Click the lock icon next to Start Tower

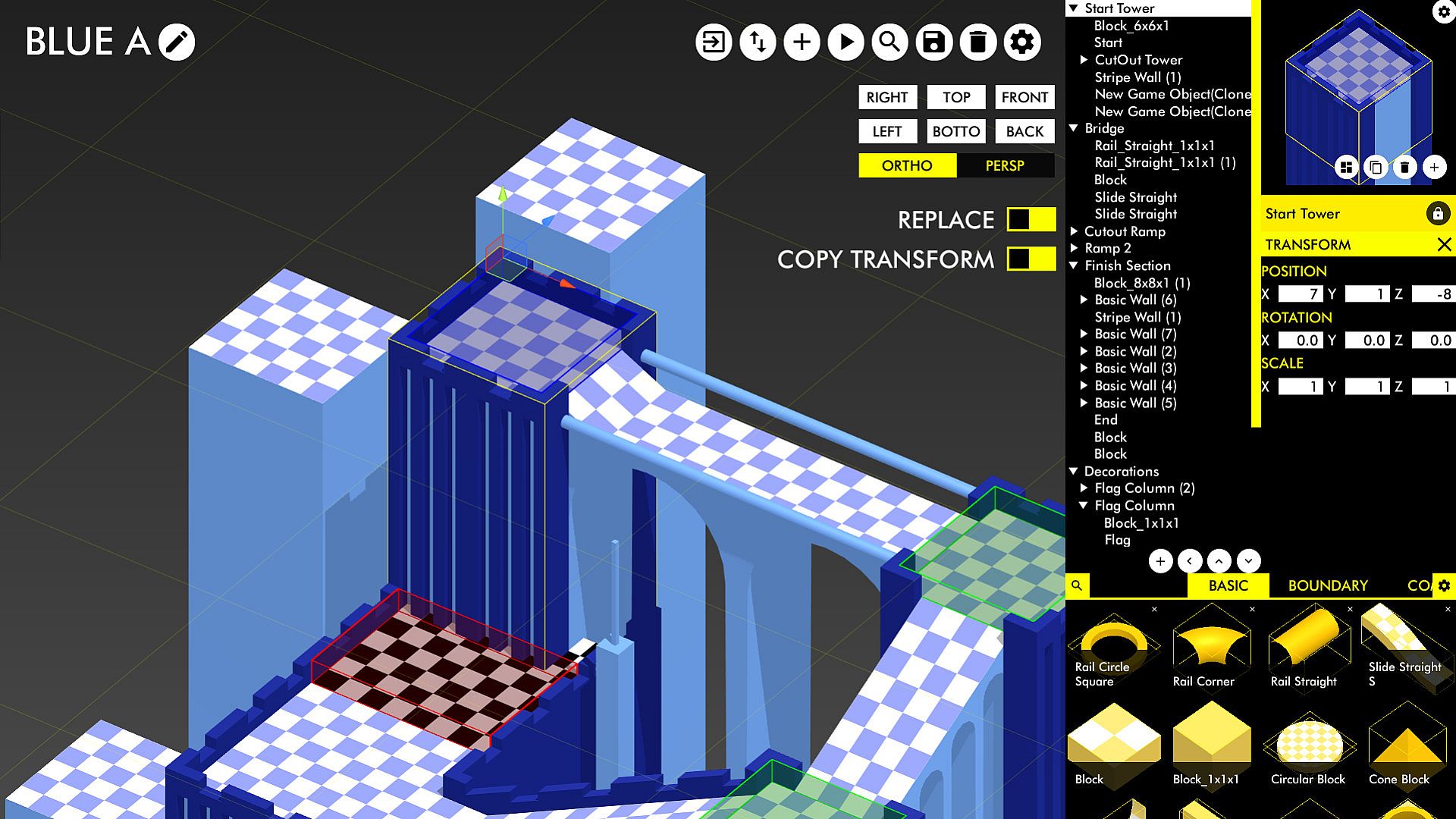1437,214
